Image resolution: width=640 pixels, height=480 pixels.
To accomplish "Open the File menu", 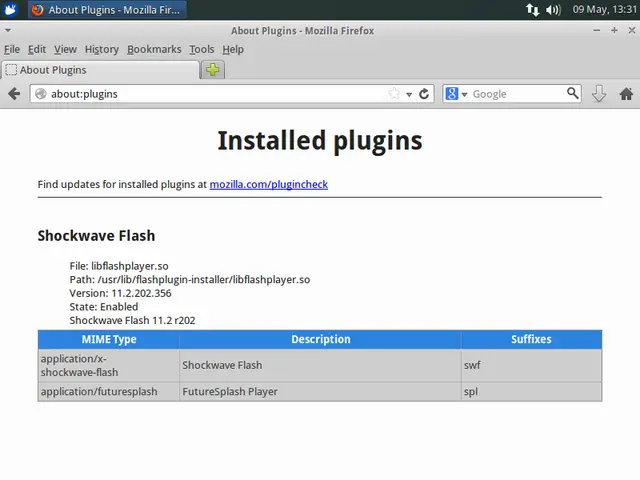I will [x=12, y=49].
